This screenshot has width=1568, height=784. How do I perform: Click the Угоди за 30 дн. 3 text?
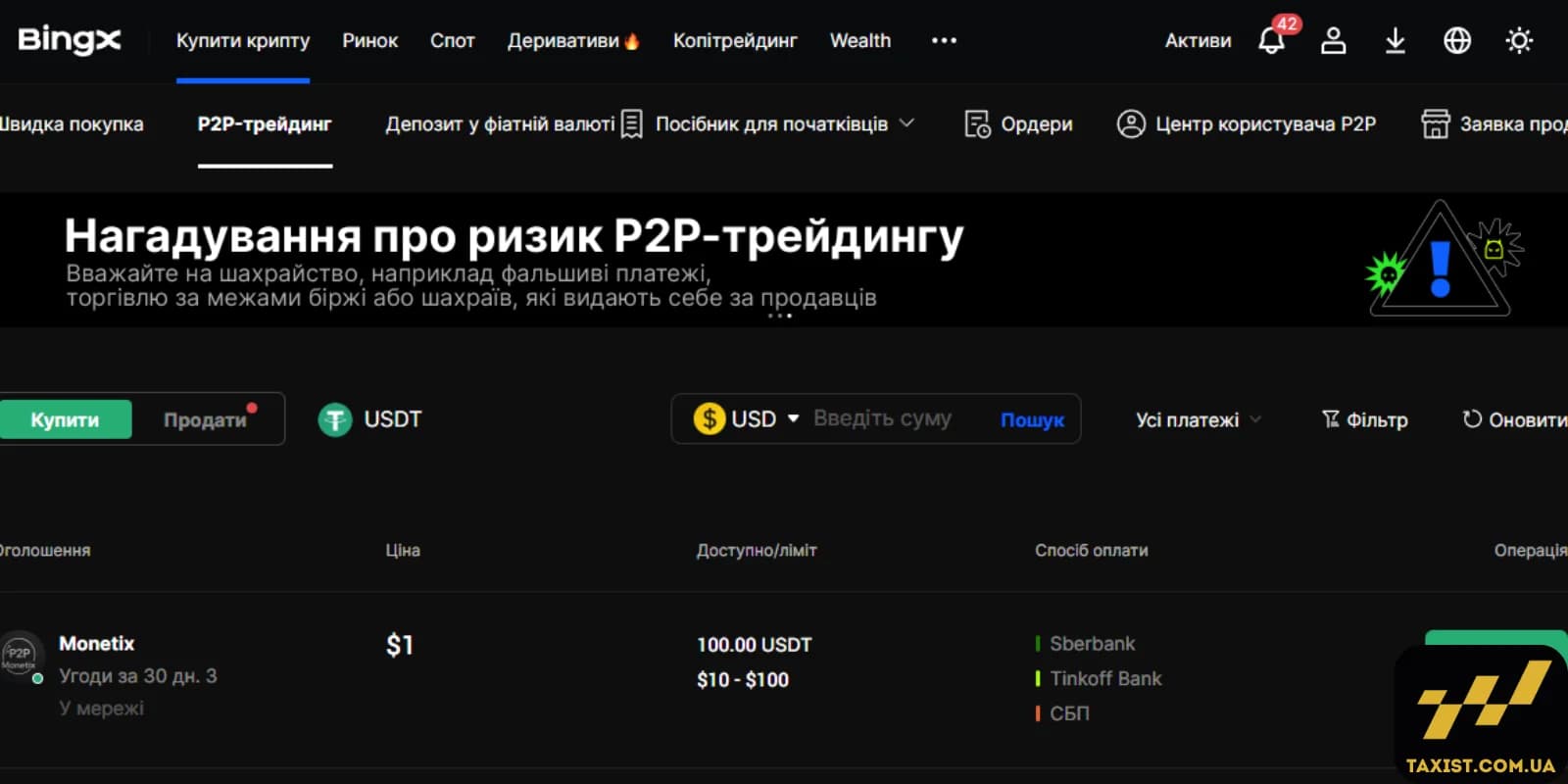[138, 676]
